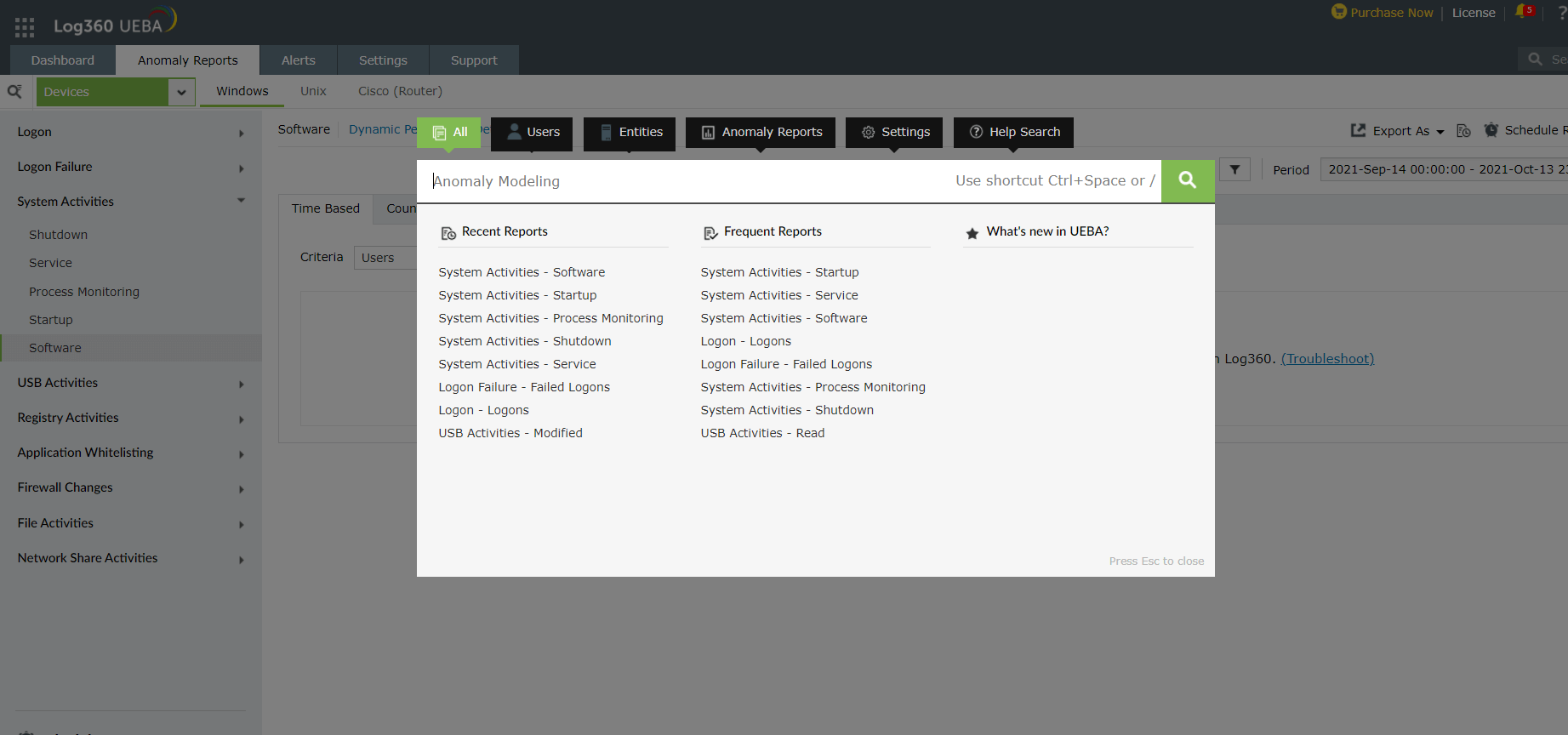Viewport: 1568px width, 735px height.
Task: Click the Frequent Reports heading icon
Action: 710,232
